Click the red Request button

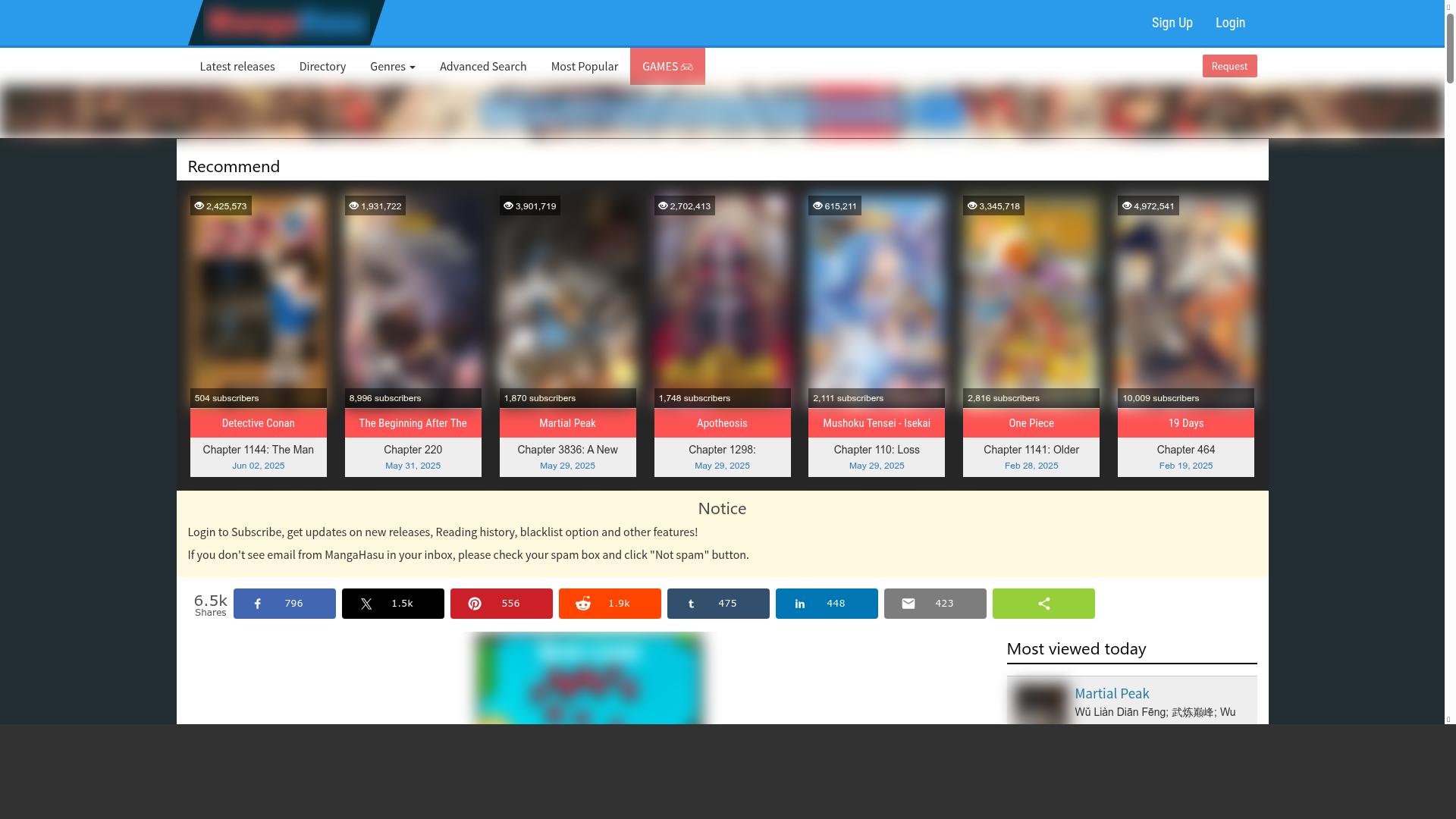[1229, 66]
